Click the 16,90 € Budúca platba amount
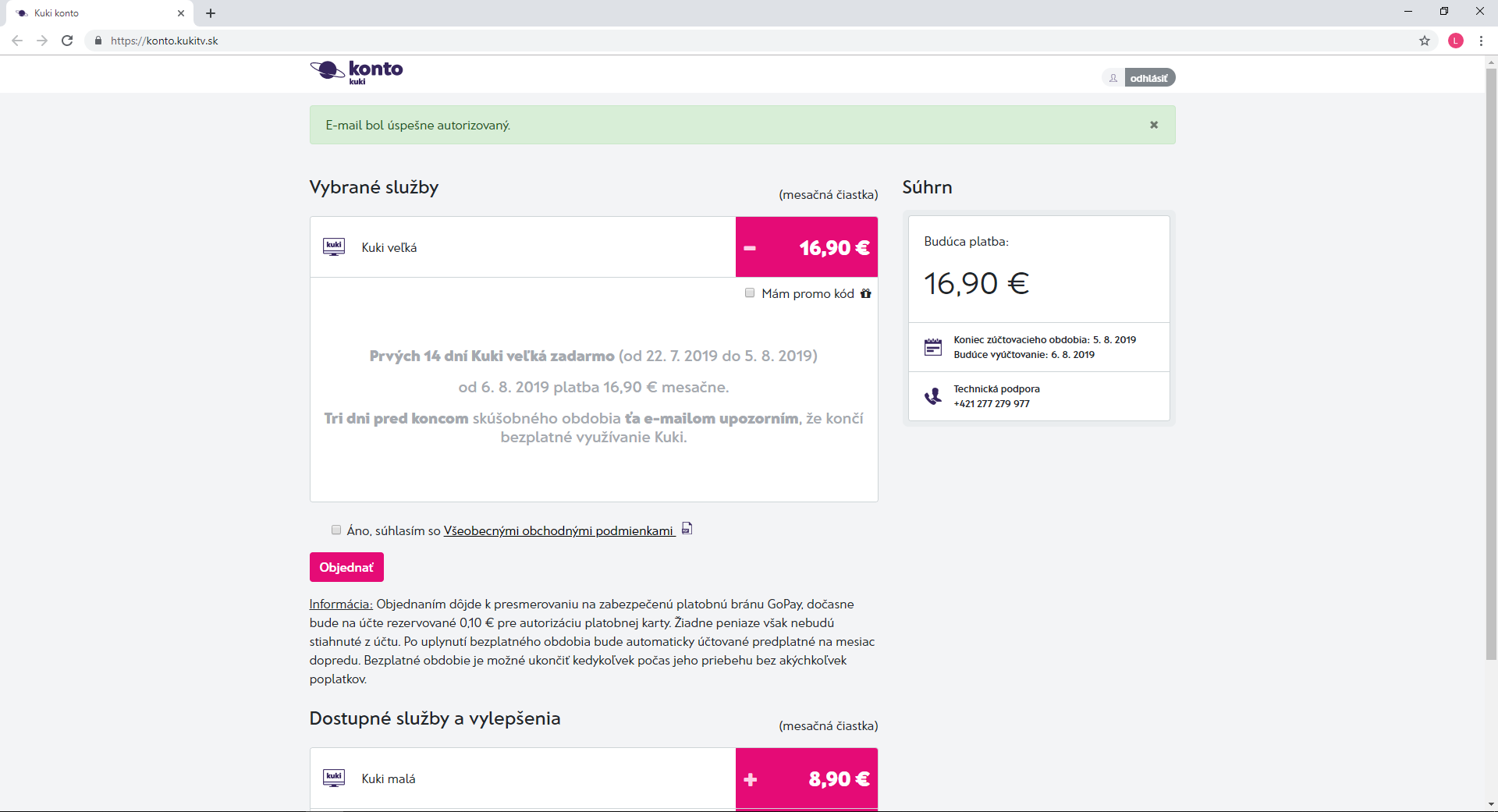This screenshot has height=812, width=1498. coord(977,283)
